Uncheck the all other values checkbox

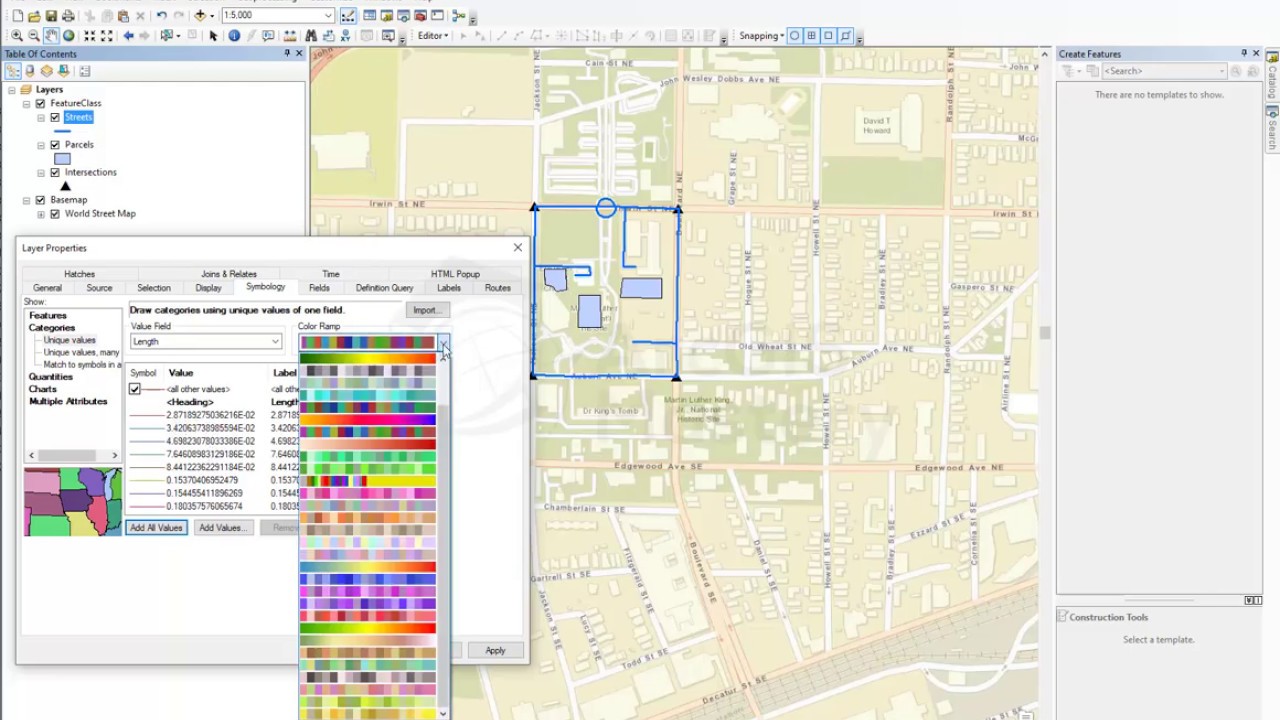tap(135, 389)
